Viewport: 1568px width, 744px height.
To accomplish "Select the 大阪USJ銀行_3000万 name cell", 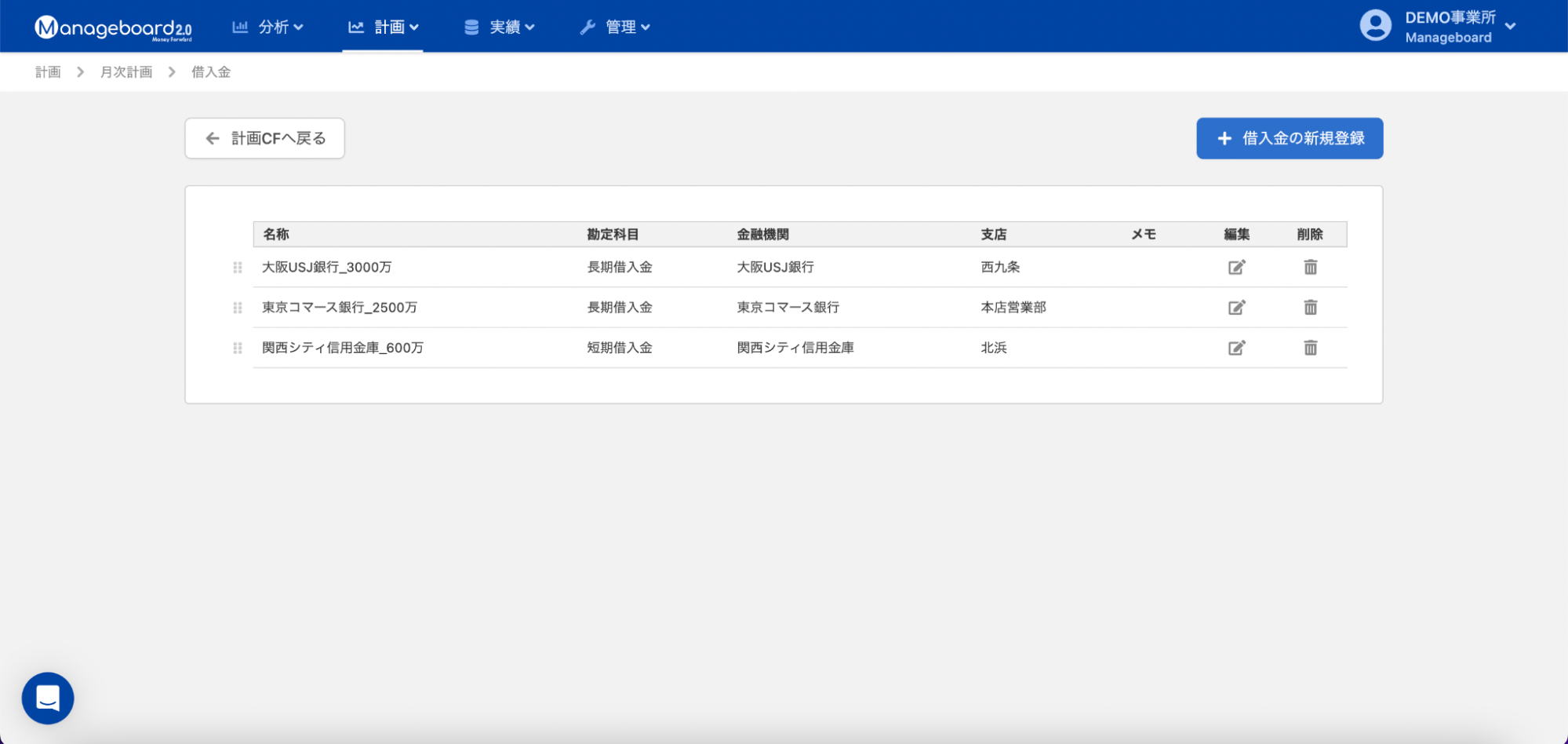I will [x=327, y=267].
